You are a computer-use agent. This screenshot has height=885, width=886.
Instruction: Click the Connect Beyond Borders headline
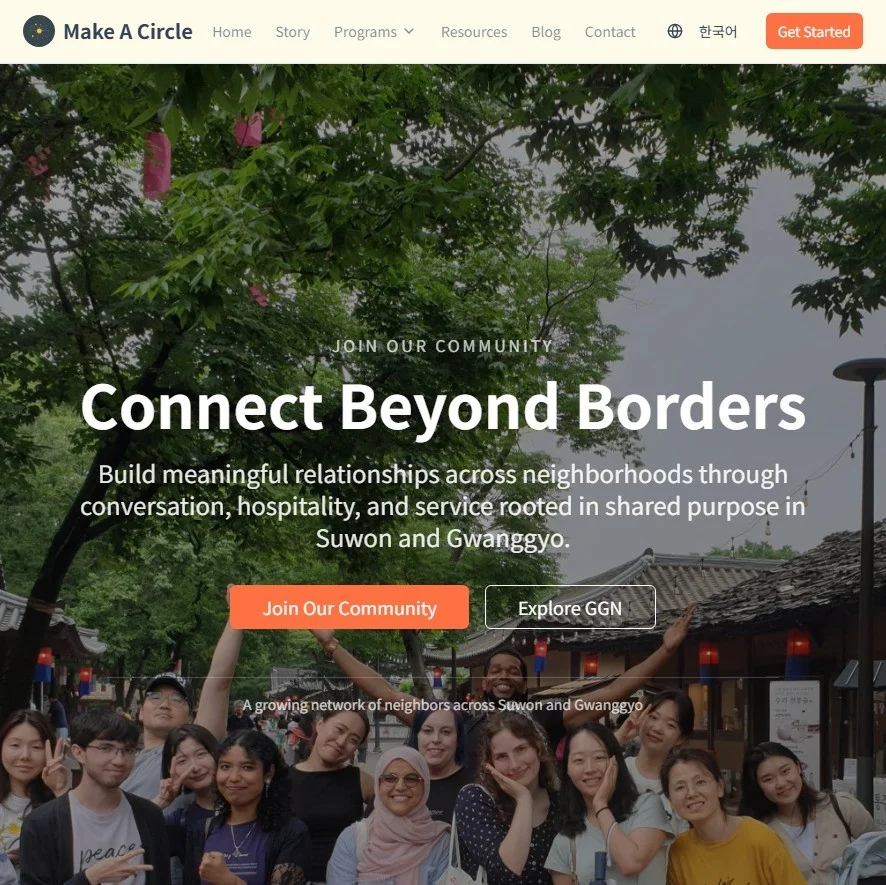point(443,407)
